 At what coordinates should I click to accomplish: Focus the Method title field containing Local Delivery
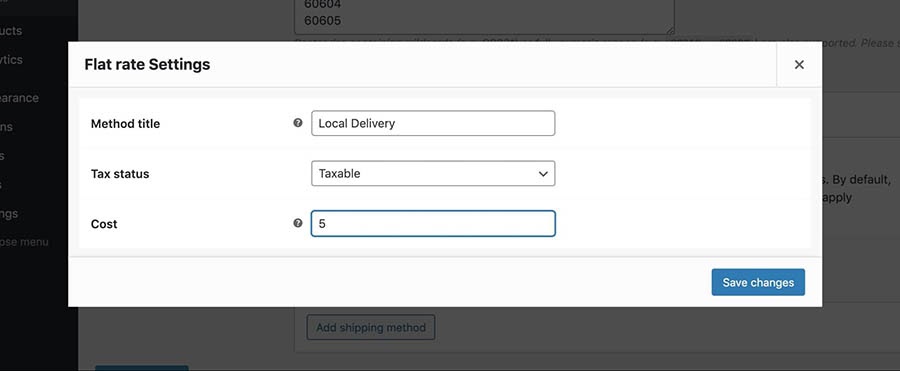433,123
